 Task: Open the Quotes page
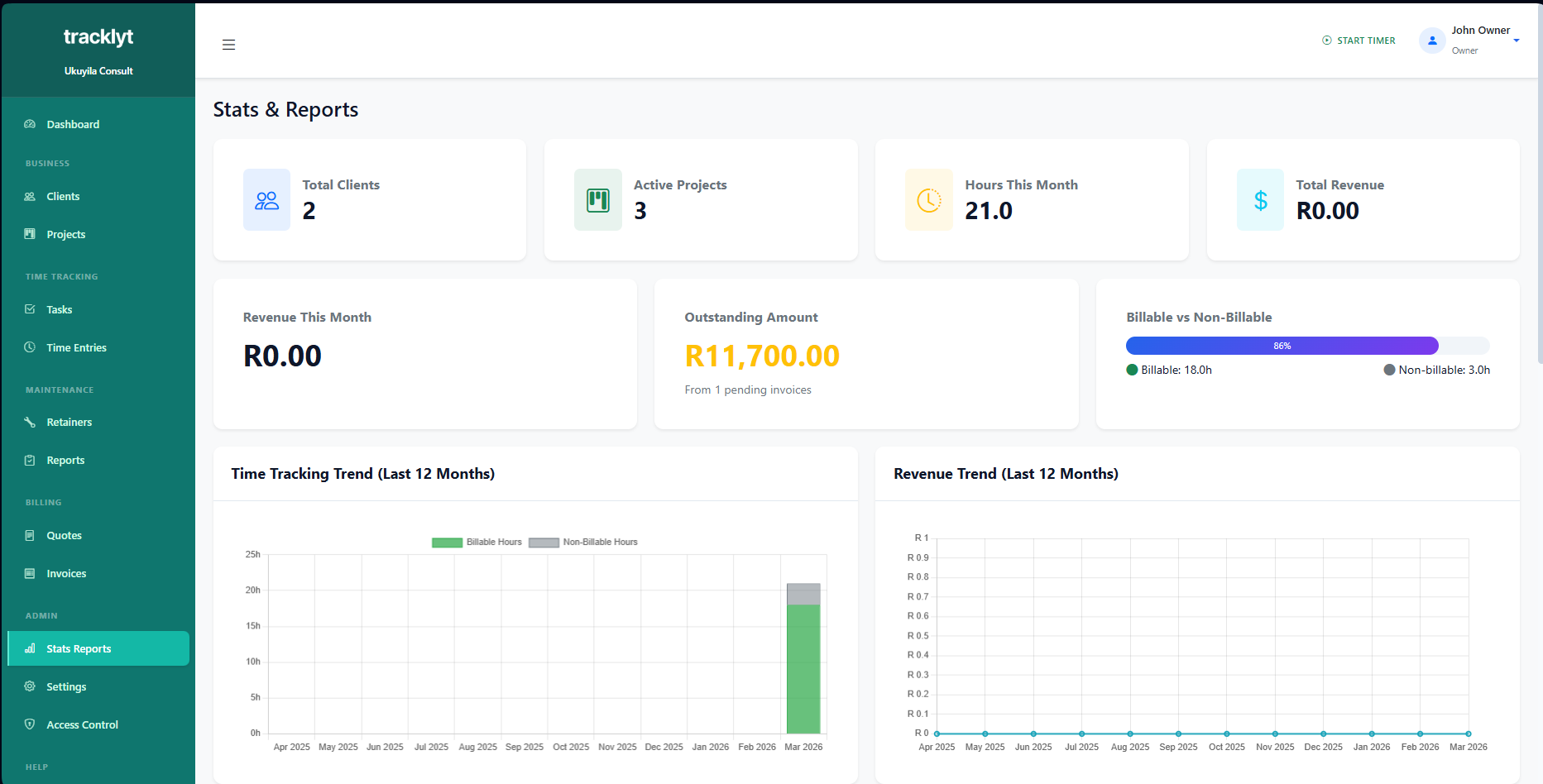(x=65, y=535)
